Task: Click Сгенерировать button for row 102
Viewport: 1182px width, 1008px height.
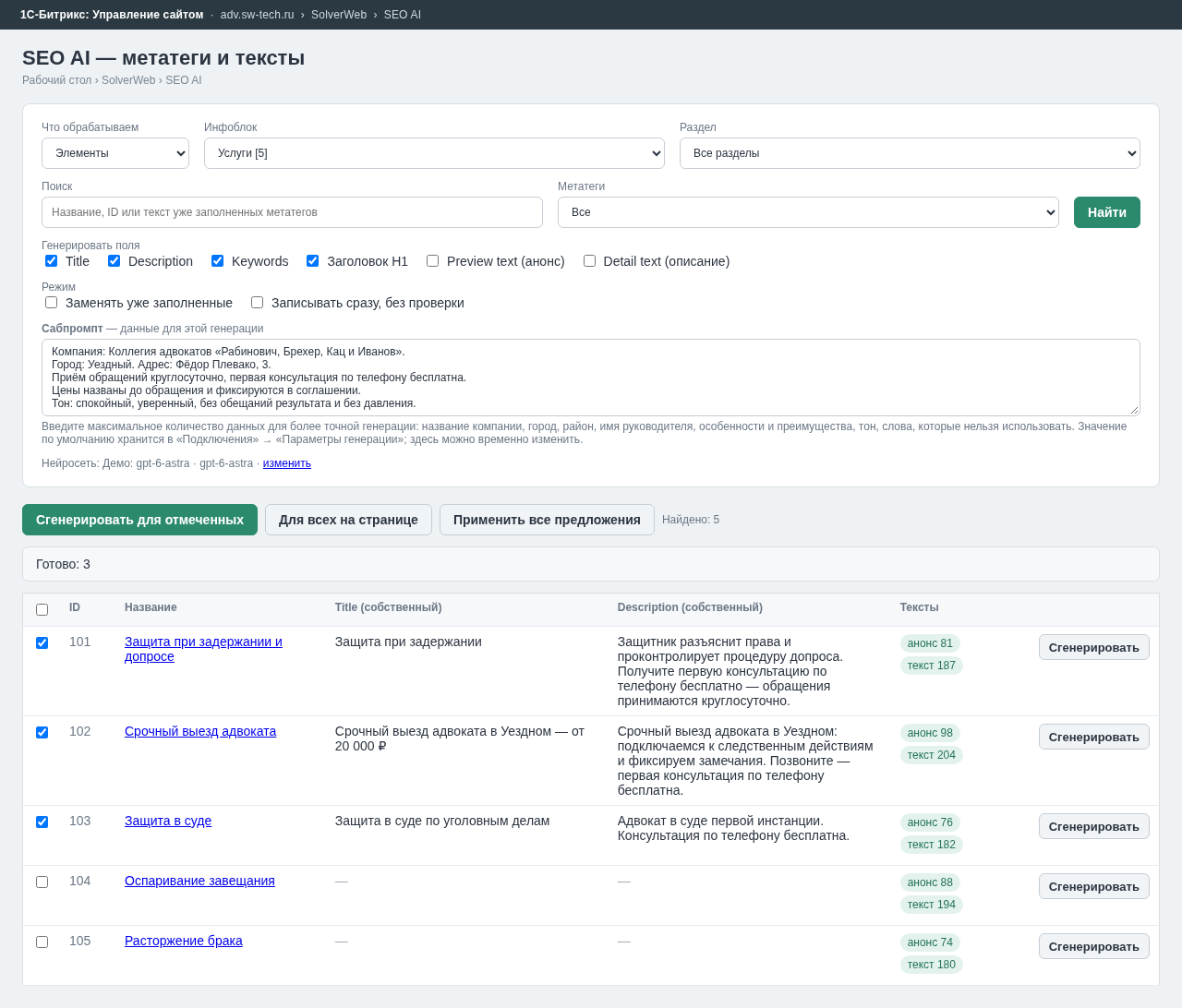Action: click(1094, 737)
